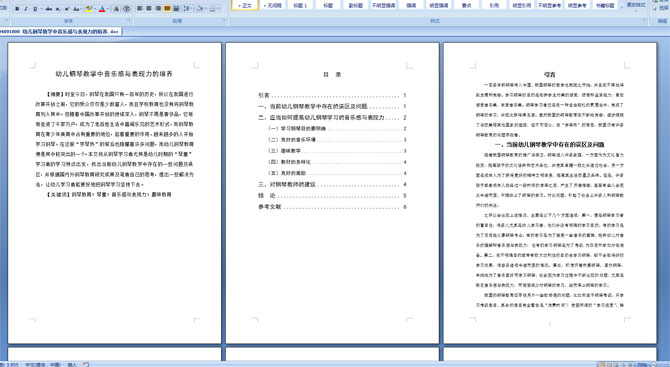
Task: Click the subscript icon
Action: coord(58,9)
